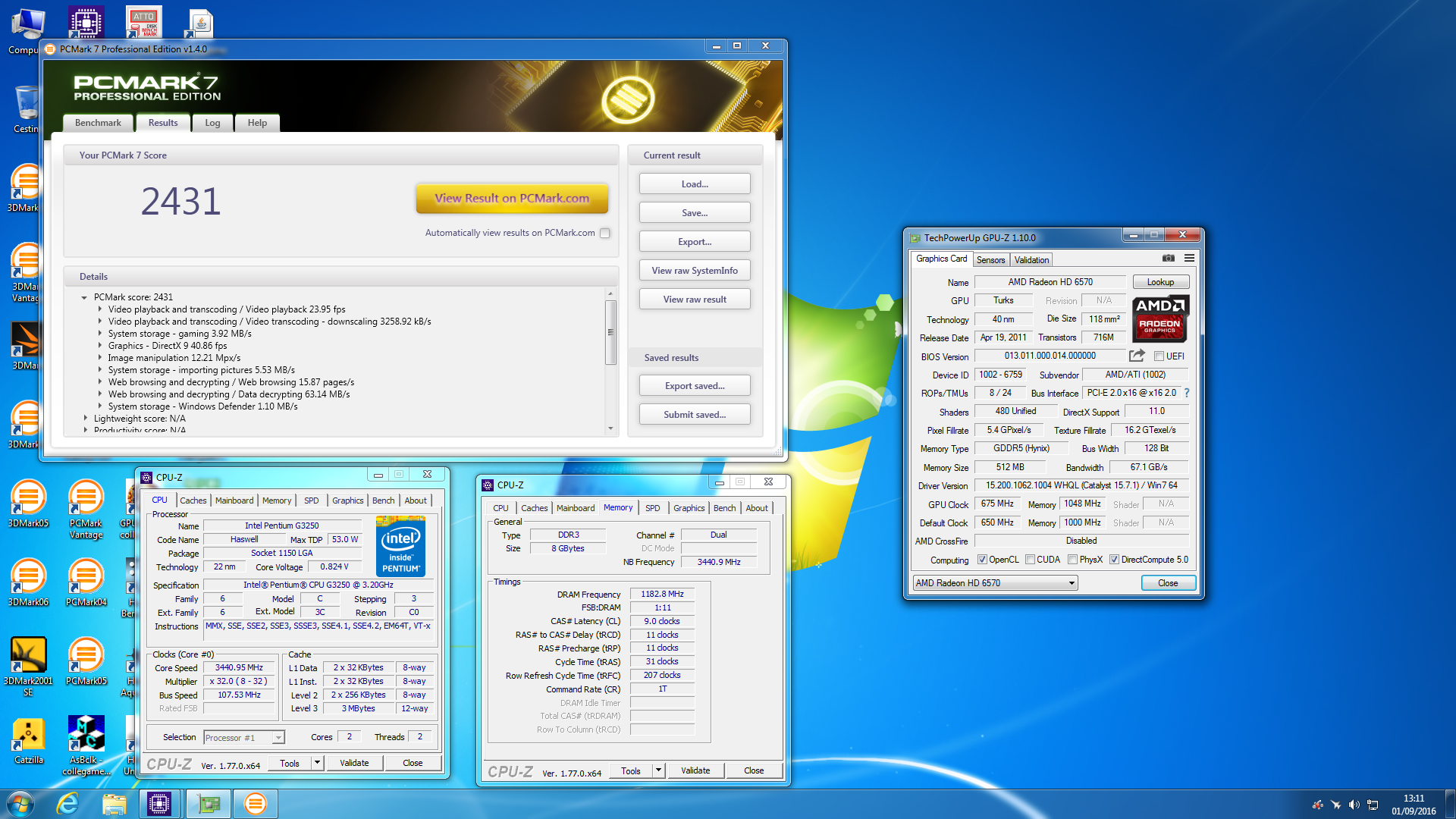Viewport: 1456px width, 819px height.
Task: Toggle the DirectCompute 5.0 checkbox
Action: 1114,560
